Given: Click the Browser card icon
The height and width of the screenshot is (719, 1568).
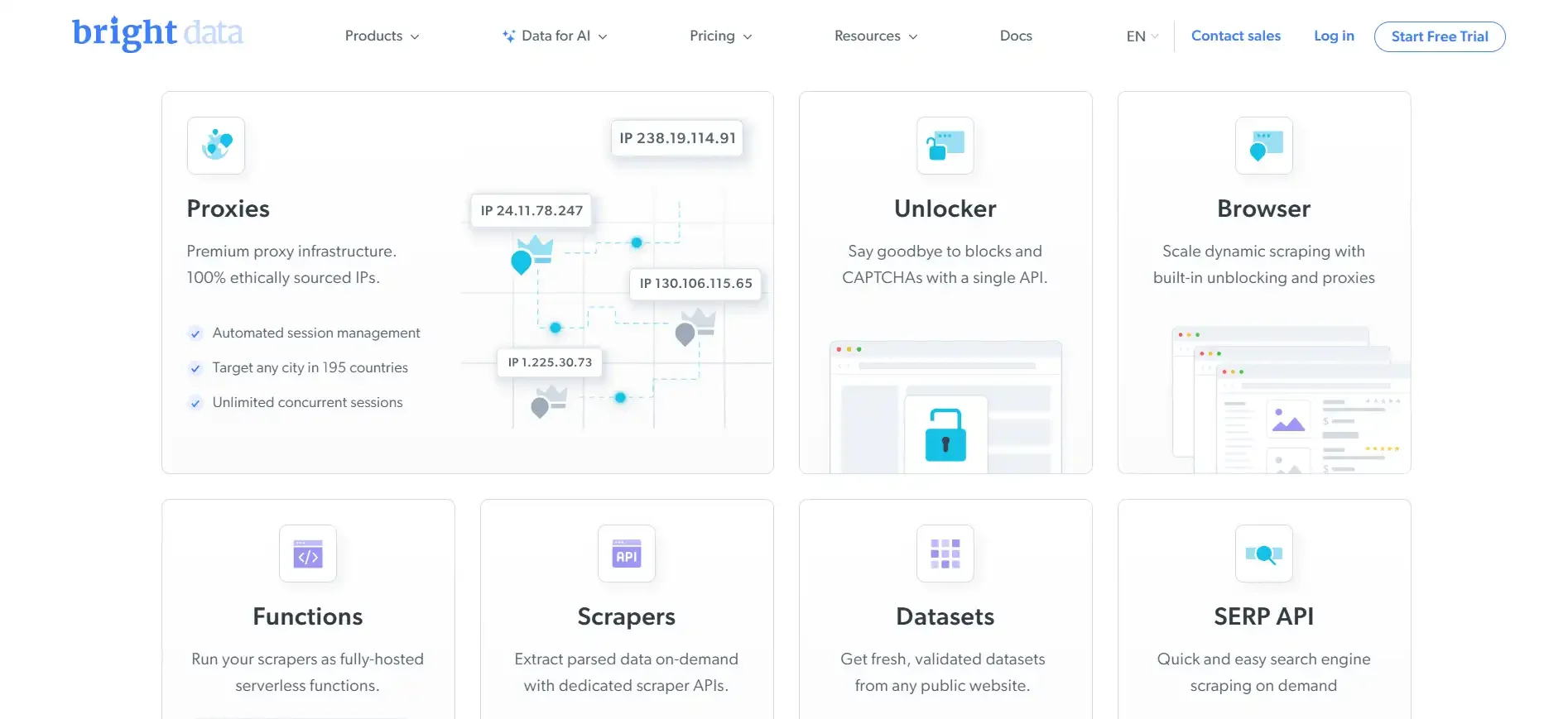Looking at the screenshot, I should tap(1264, 146).
